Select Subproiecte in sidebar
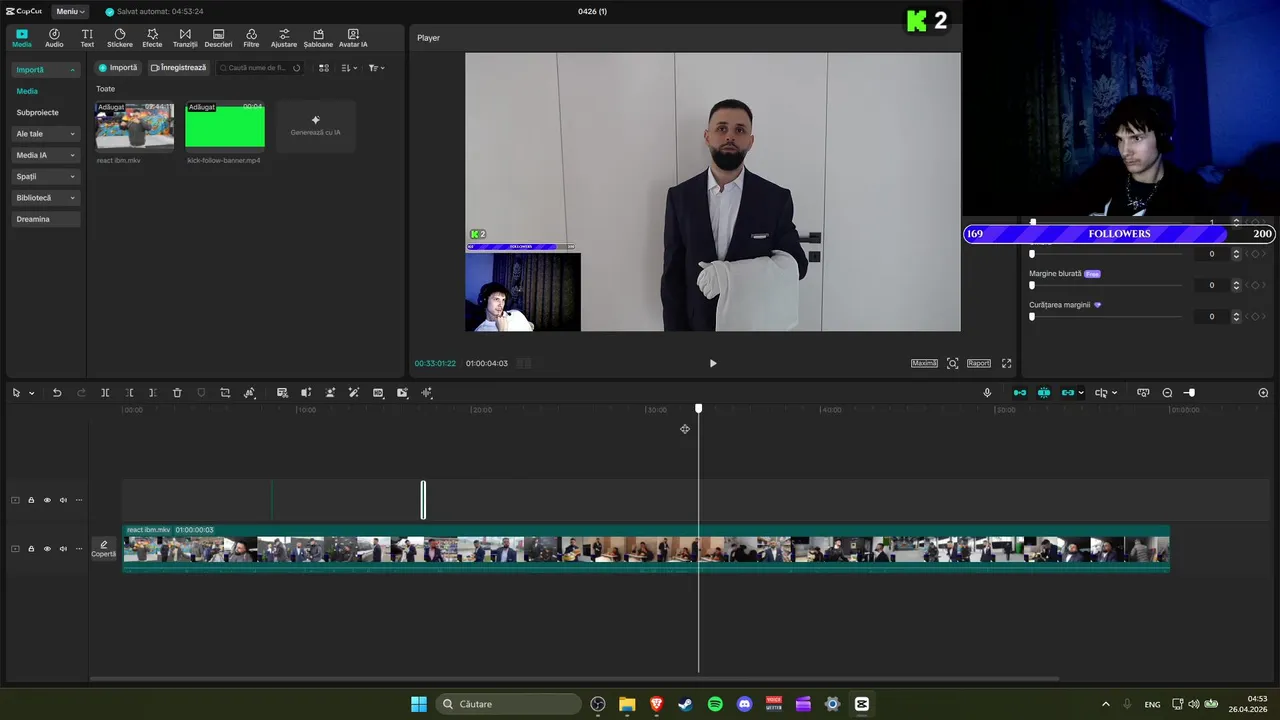Image resolution: width=1280 pixels, height=720 pixels. (x=37, y=112)
